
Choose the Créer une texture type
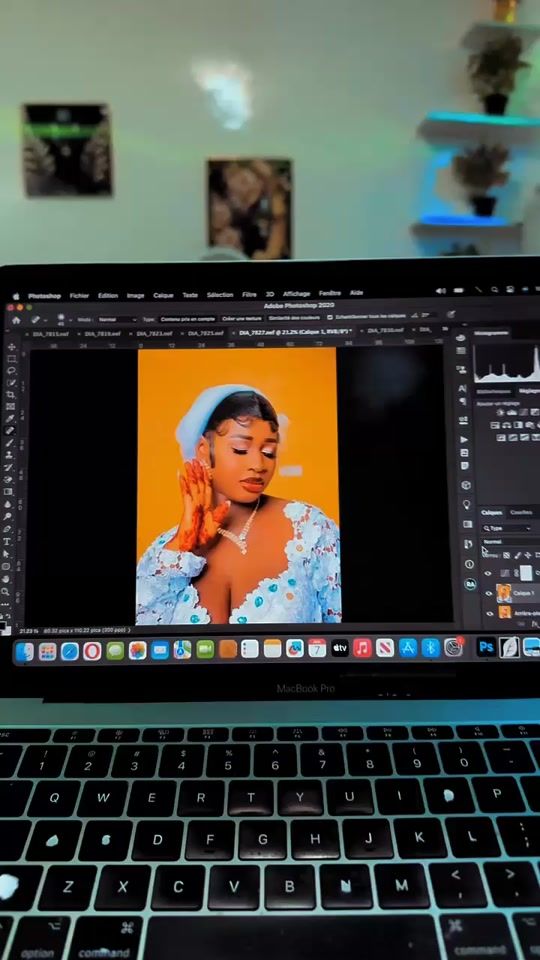click(242, 318)
